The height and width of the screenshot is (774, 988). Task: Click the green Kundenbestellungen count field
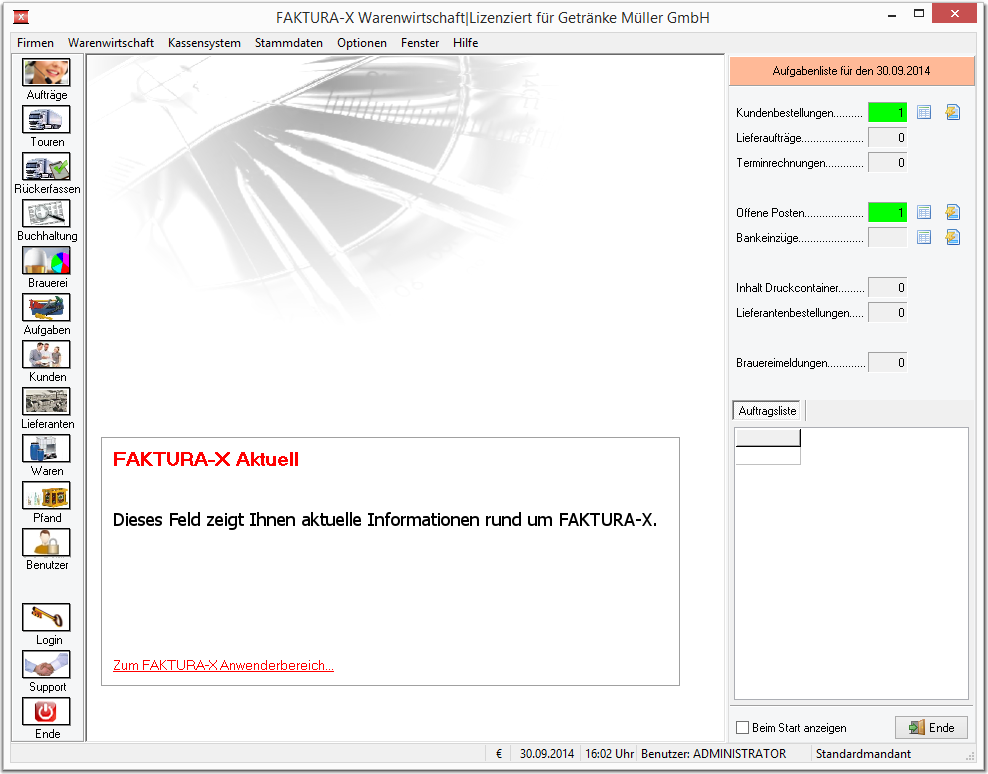(x=887, y=112)
